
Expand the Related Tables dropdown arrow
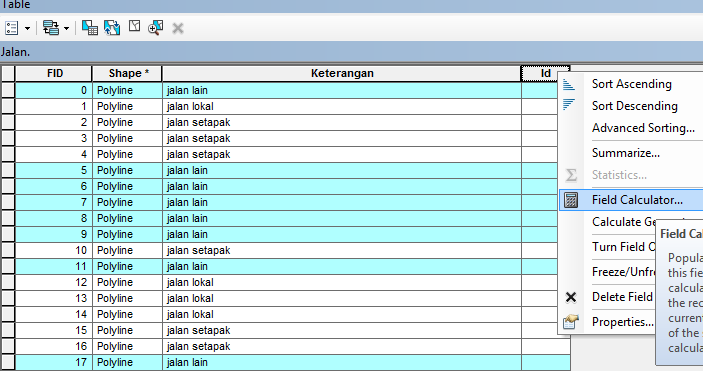[x=66, y=29]
